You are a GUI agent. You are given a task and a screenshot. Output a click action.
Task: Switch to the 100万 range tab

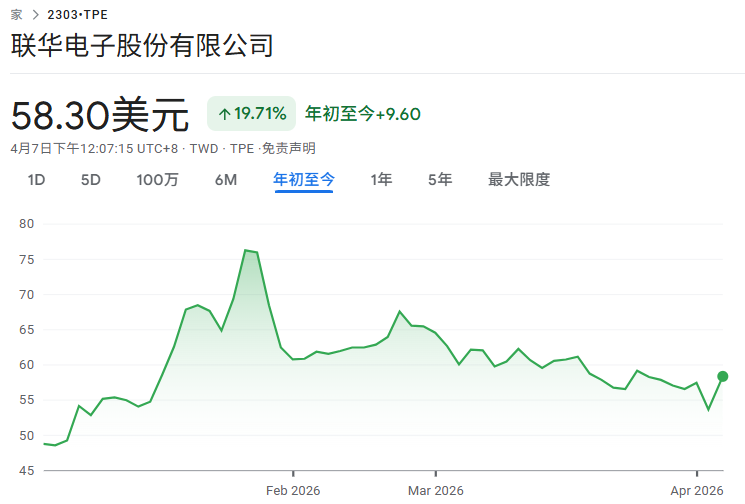pyautogui.click(x=157, y=180)
